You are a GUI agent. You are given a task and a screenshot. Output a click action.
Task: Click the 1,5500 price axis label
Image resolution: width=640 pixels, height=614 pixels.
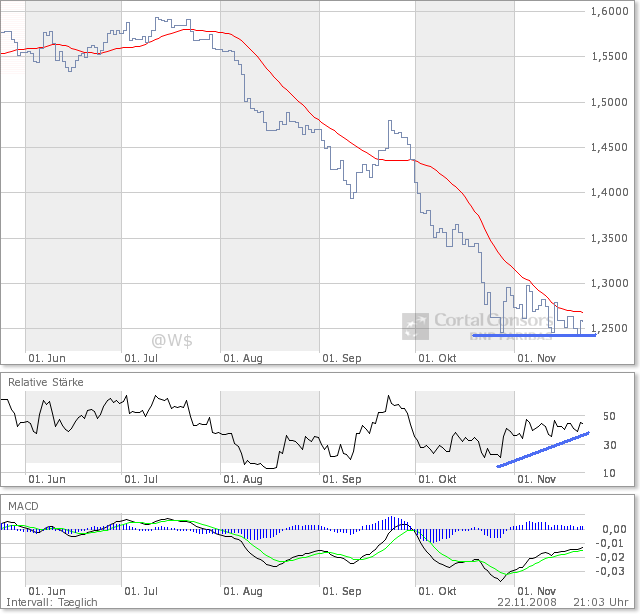[609, 56]
